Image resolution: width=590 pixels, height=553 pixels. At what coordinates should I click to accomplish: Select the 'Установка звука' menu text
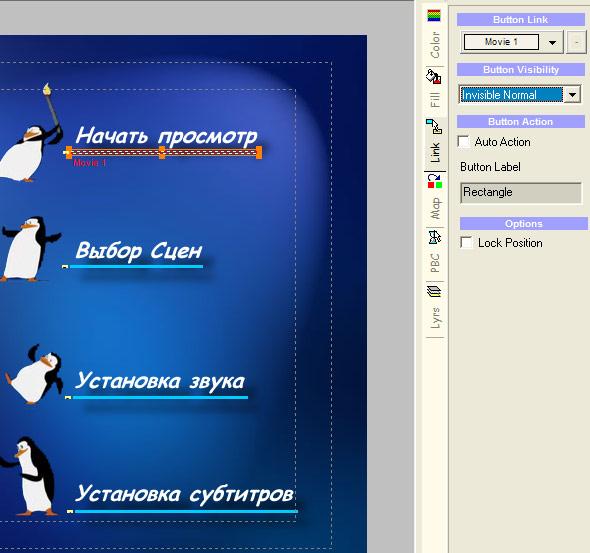[160, 381]
